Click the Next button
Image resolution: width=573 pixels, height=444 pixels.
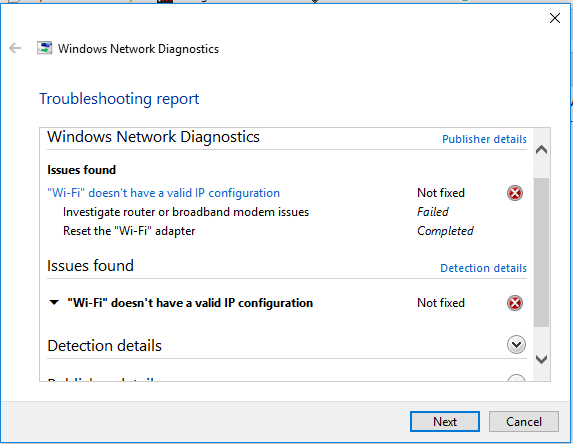445,422
